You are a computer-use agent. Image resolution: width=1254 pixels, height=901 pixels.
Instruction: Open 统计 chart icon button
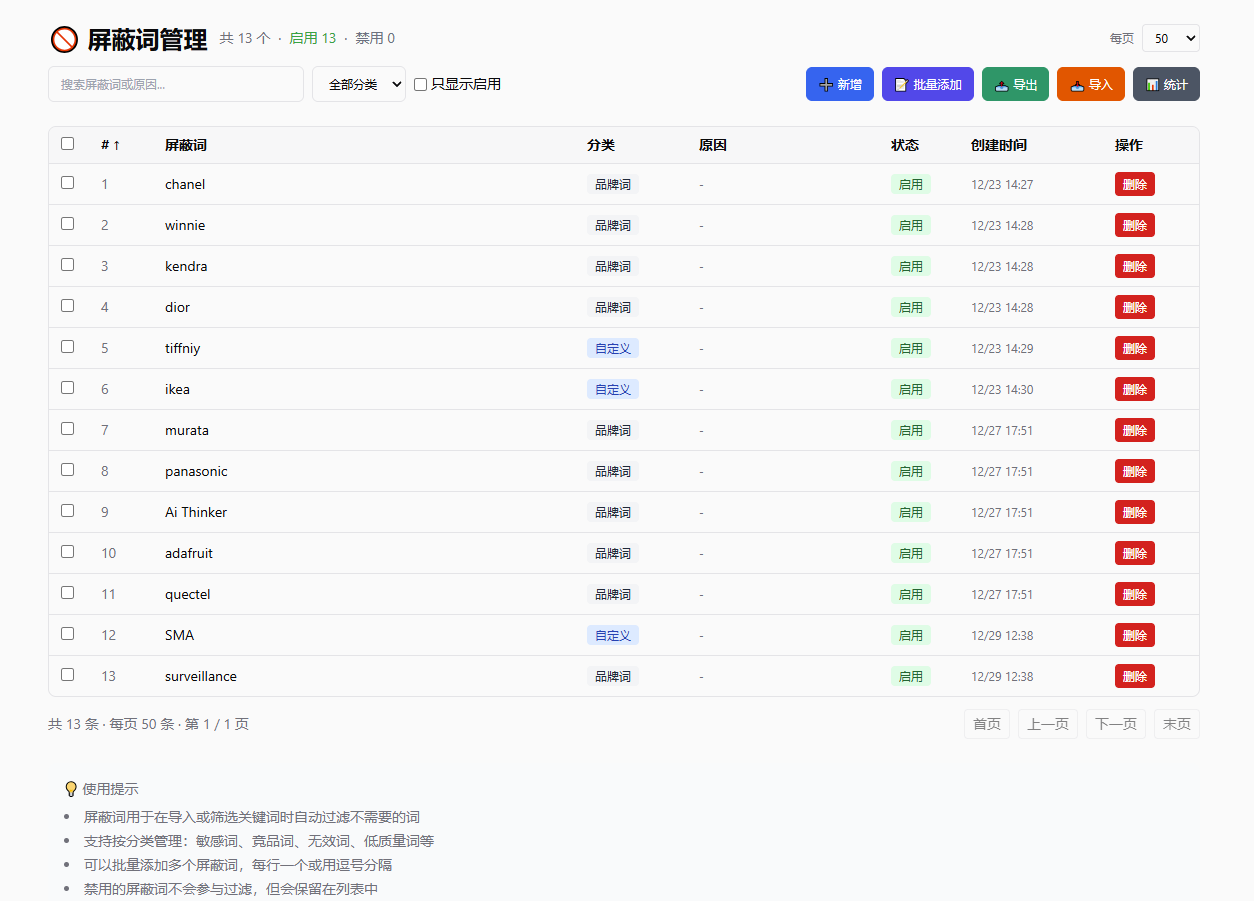[x=1165, y=84]
